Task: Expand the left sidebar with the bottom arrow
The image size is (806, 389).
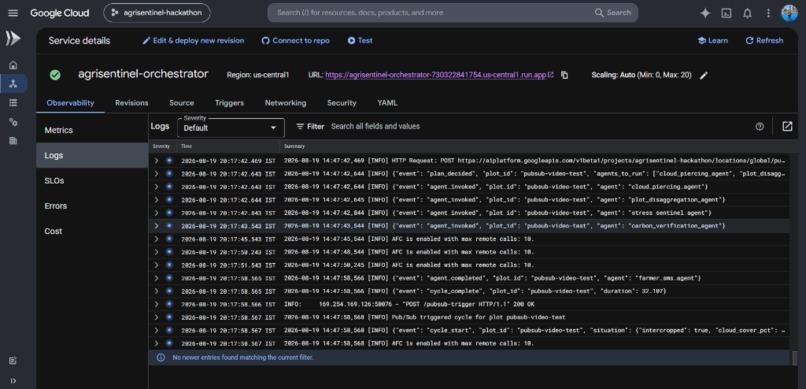Action: click(13, 381)
